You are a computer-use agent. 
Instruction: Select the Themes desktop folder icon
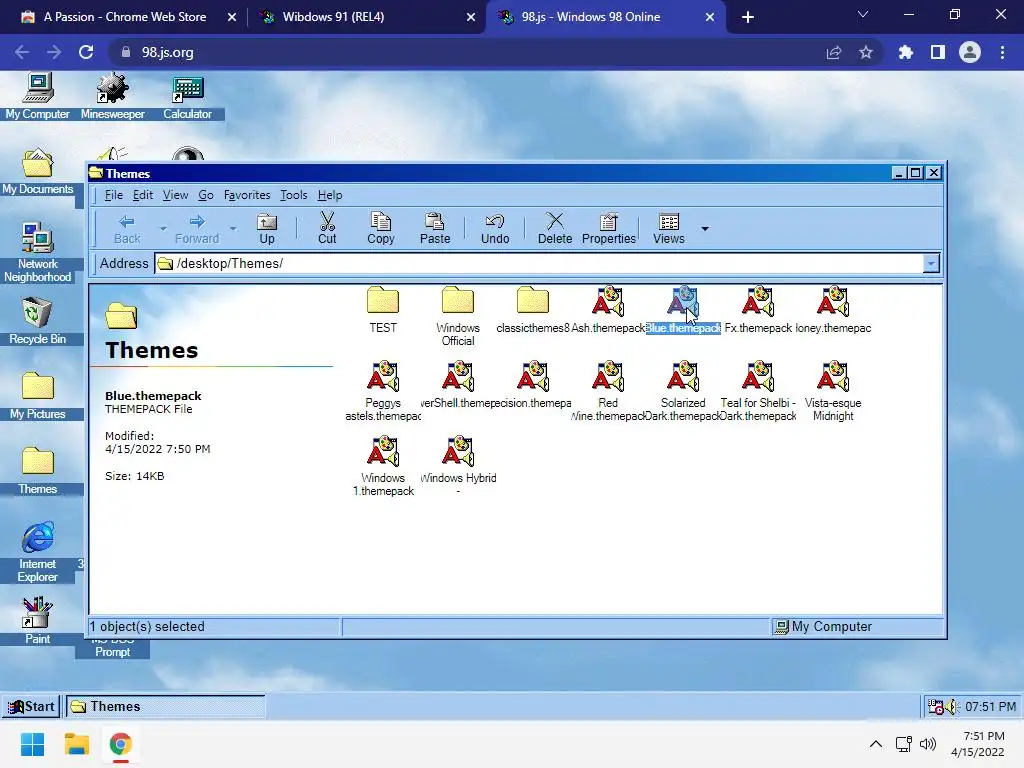(37, 471)
